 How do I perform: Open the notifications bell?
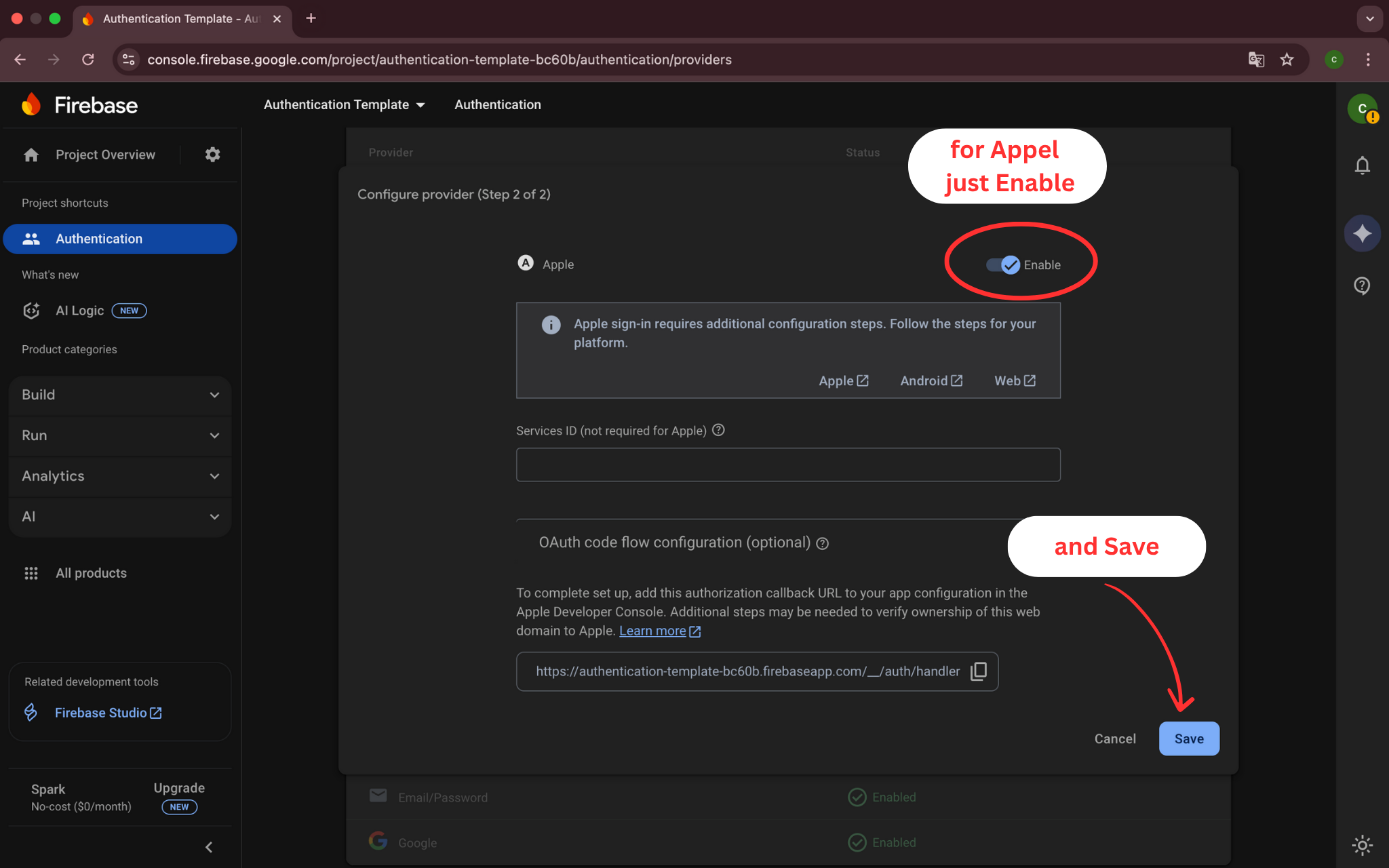point(1362,165)
